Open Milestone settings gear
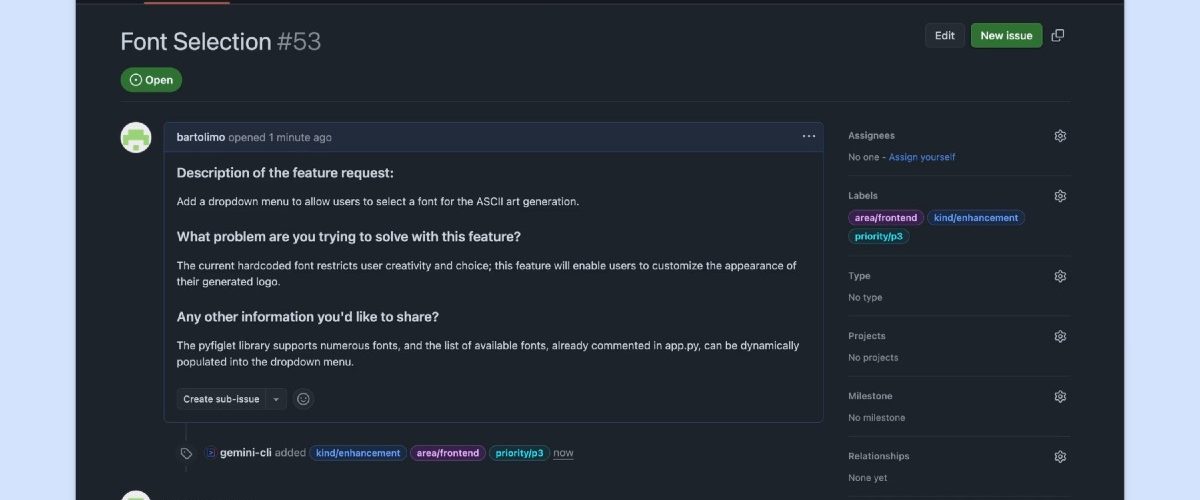 (1060, 396)
